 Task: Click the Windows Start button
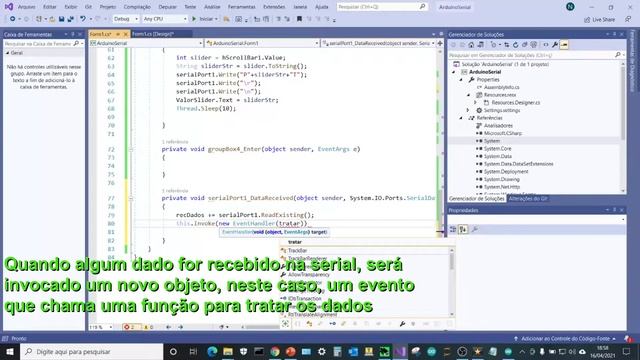[x=10, y=351]
